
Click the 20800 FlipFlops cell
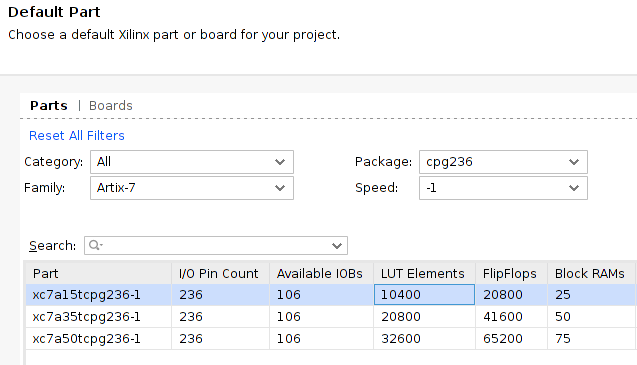click(511, 295)
